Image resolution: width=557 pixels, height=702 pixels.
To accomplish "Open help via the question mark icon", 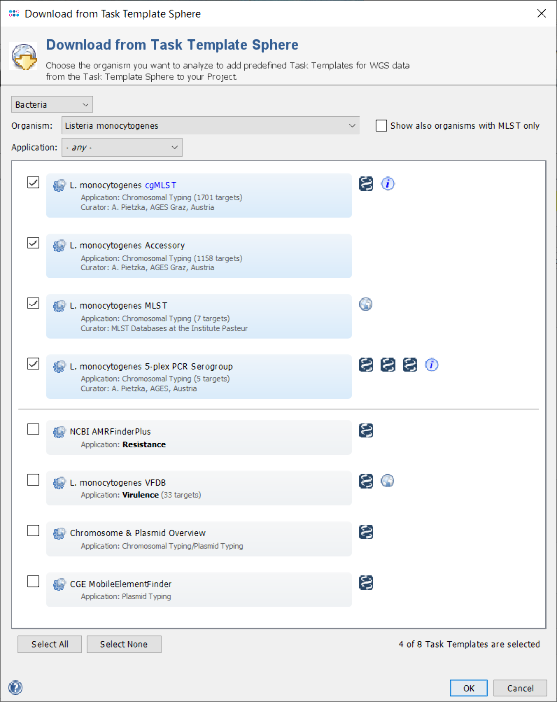I will [x=15, y=687].
